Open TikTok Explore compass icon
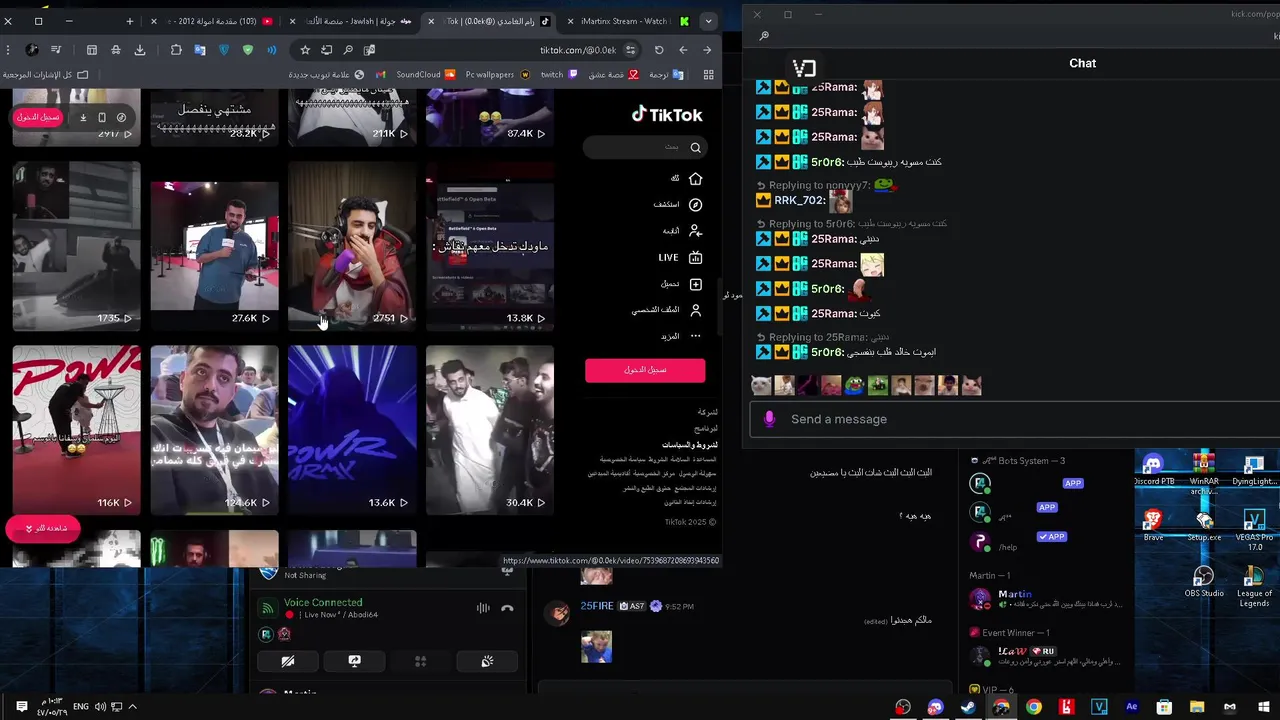The image size is (1280, 720). click(695, 205)
